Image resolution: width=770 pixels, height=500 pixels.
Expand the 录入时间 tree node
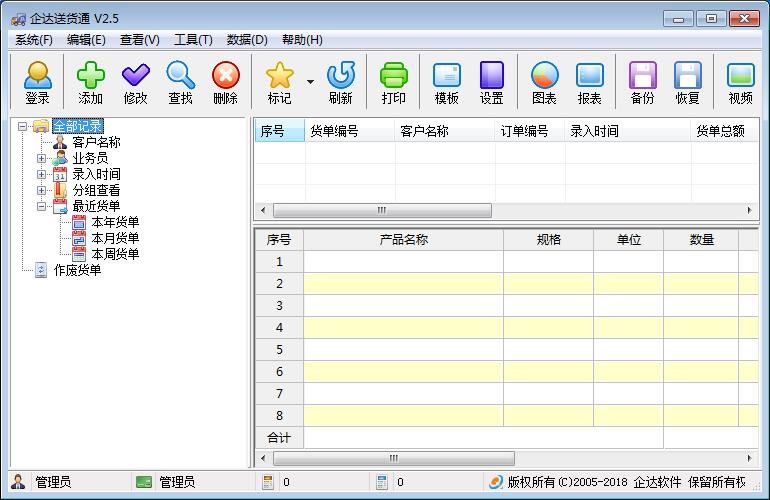point(42,174)
